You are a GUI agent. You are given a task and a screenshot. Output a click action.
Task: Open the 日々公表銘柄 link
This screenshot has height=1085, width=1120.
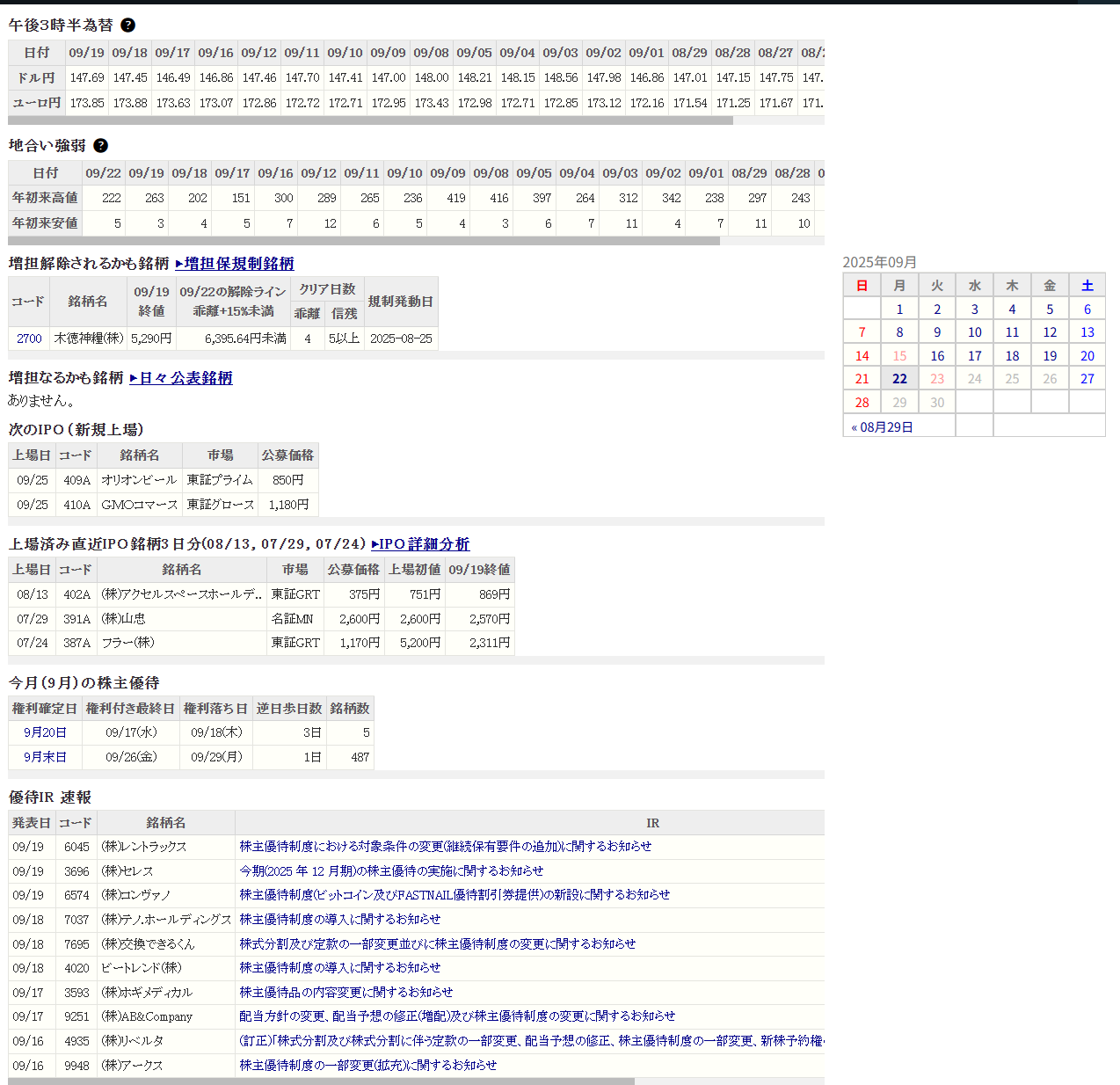coord(181,378)
